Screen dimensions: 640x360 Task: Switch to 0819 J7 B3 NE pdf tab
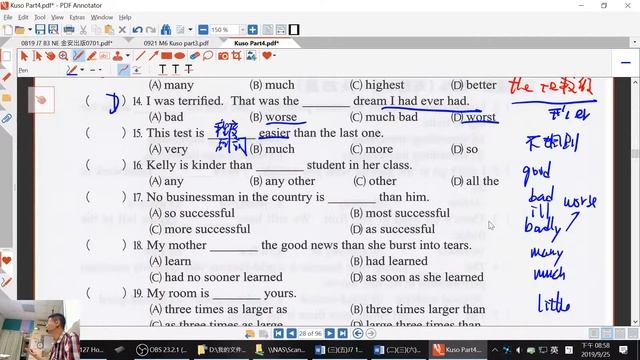[x=67, y=43]
